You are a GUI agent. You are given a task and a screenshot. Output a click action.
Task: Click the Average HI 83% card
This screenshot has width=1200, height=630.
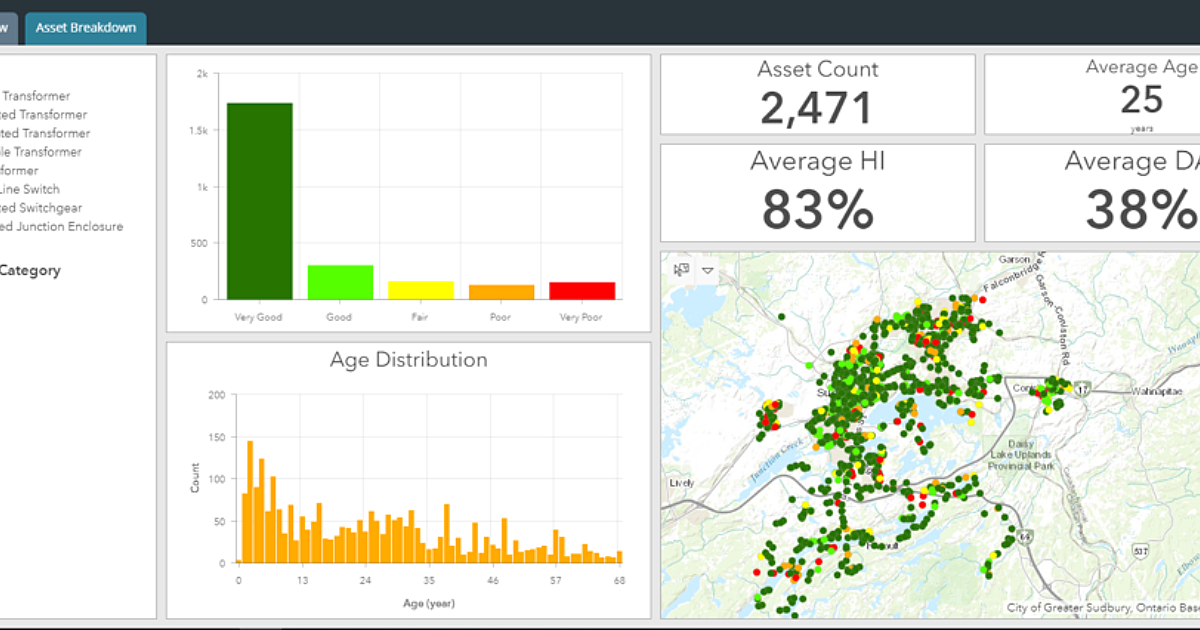pos(817,190)
